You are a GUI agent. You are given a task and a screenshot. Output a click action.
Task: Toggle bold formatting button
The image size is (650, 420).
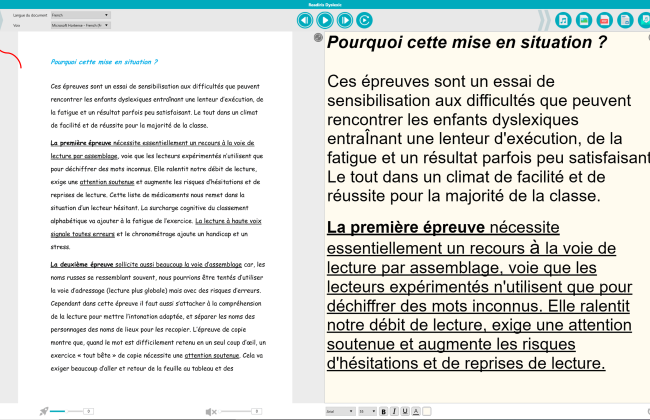coord(383,411)
